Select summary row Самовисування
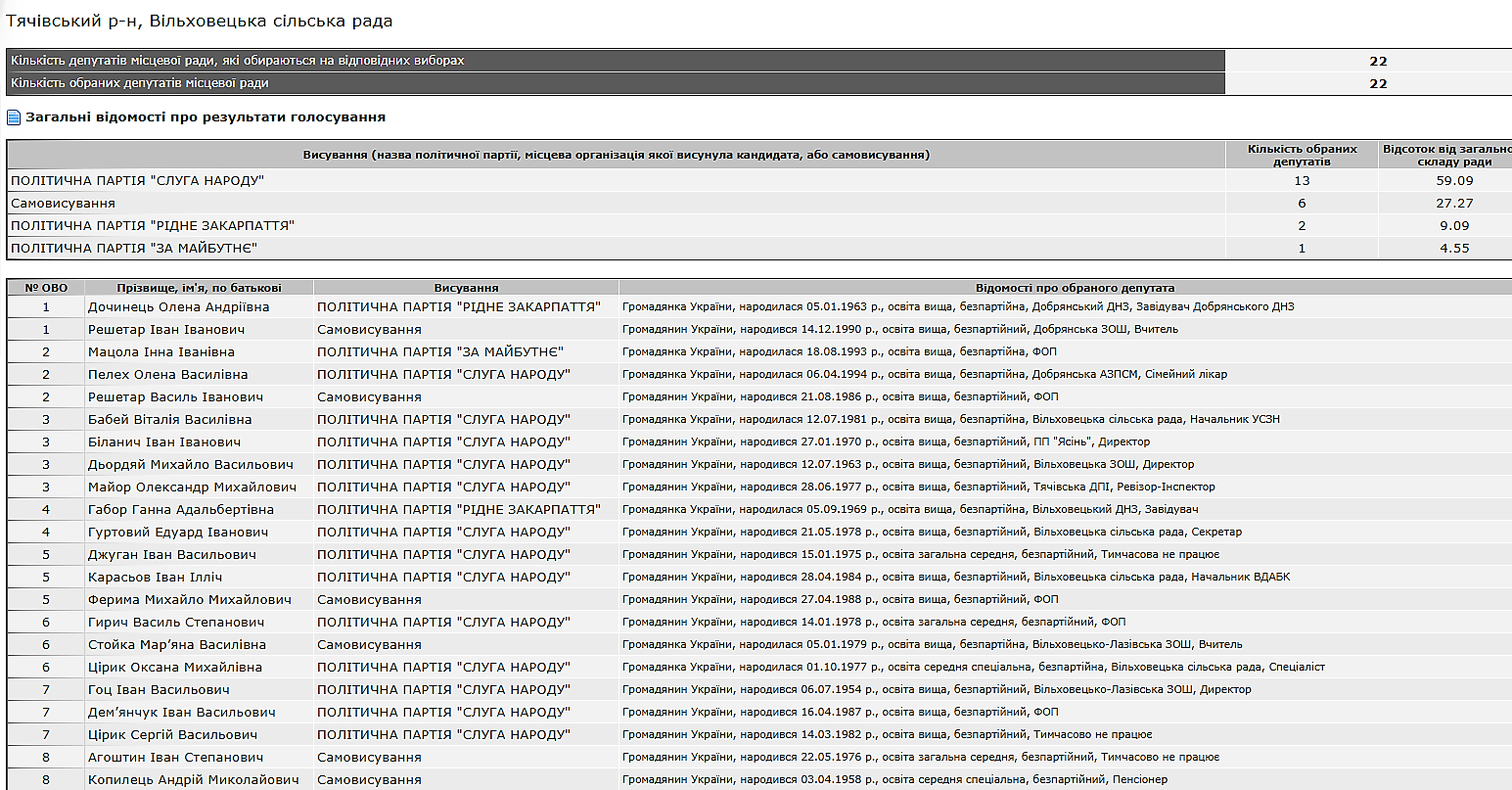This screenshot has height=790, width=1512. coord(758,204)
